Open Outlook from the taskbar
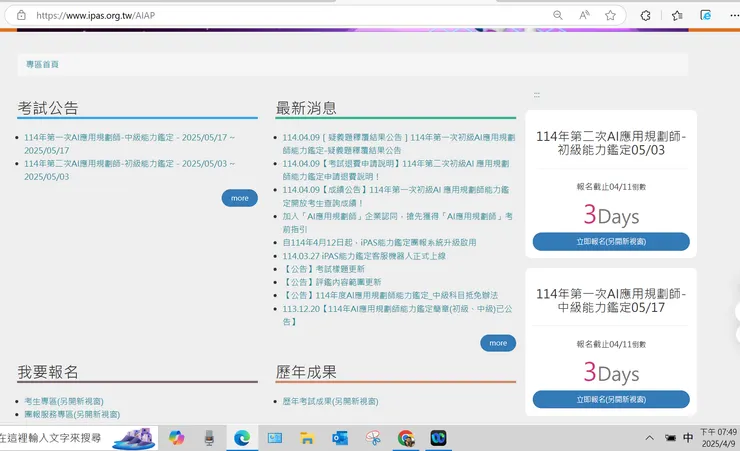Viewport: 740px width, 451px height. 340,438
